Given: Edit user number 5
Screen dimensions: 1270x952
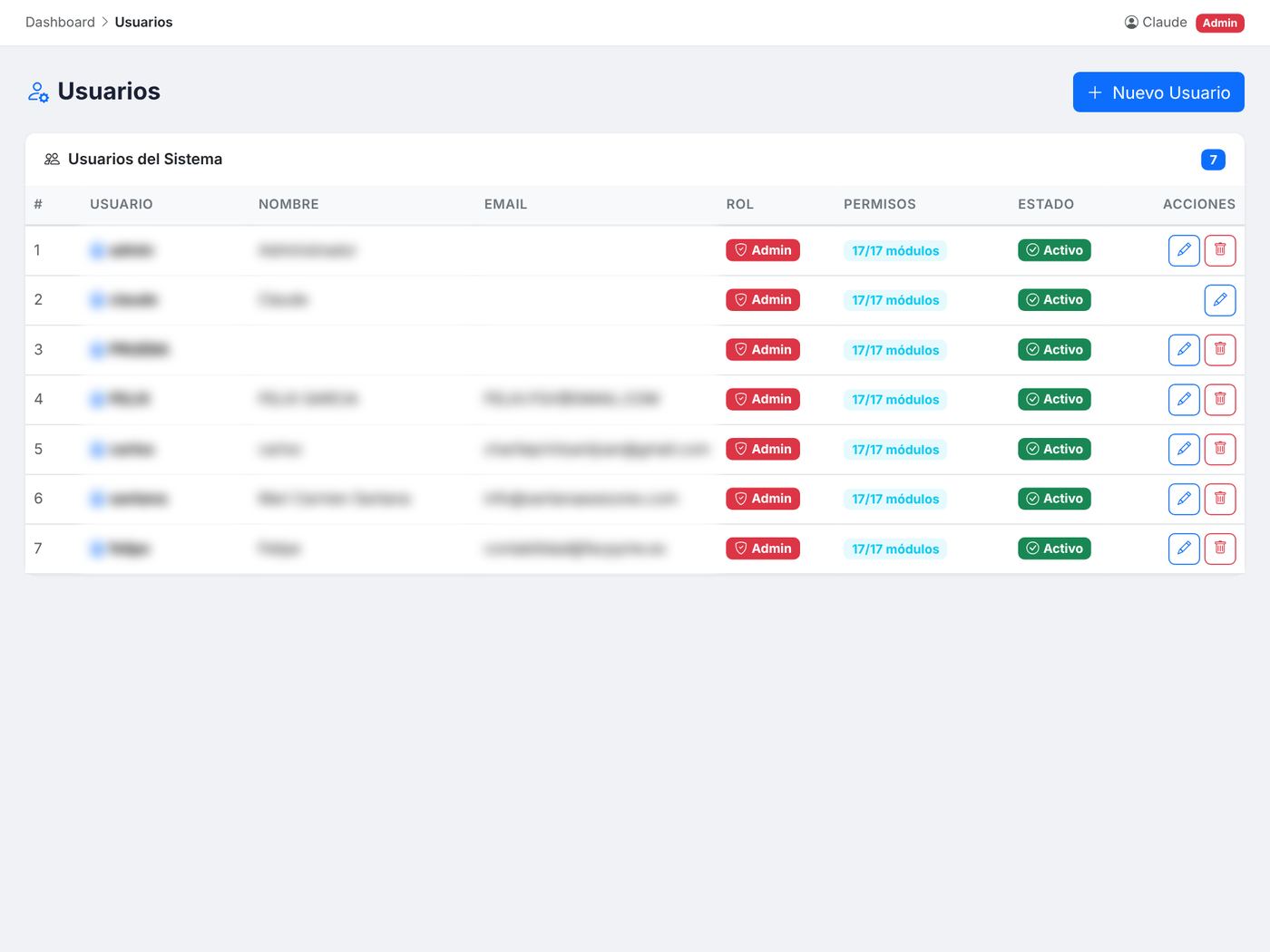Looking at the screenshot, I should (x=1184, y=449).
